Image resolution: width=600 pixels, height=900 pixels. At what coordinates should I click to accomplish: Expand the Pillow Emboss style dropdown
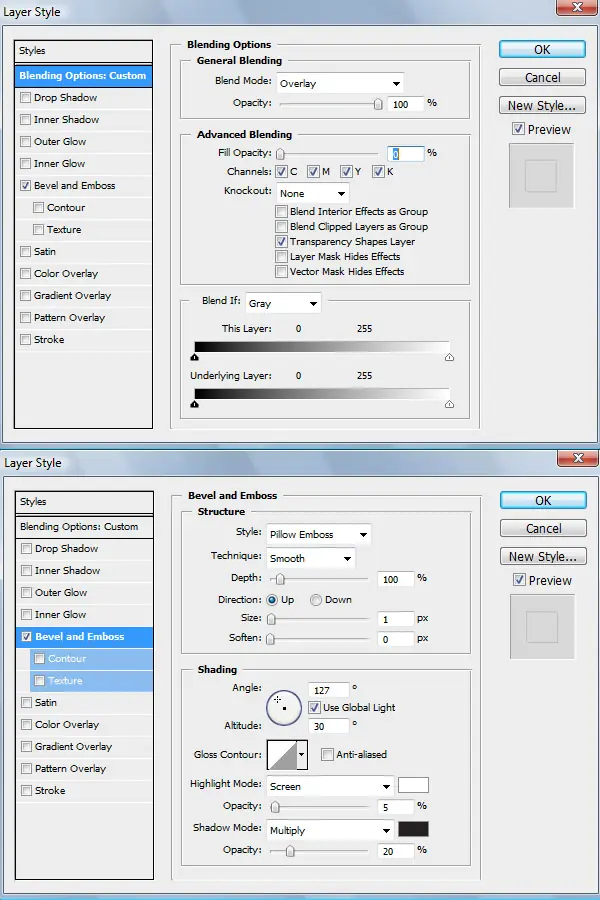(319, 534)
